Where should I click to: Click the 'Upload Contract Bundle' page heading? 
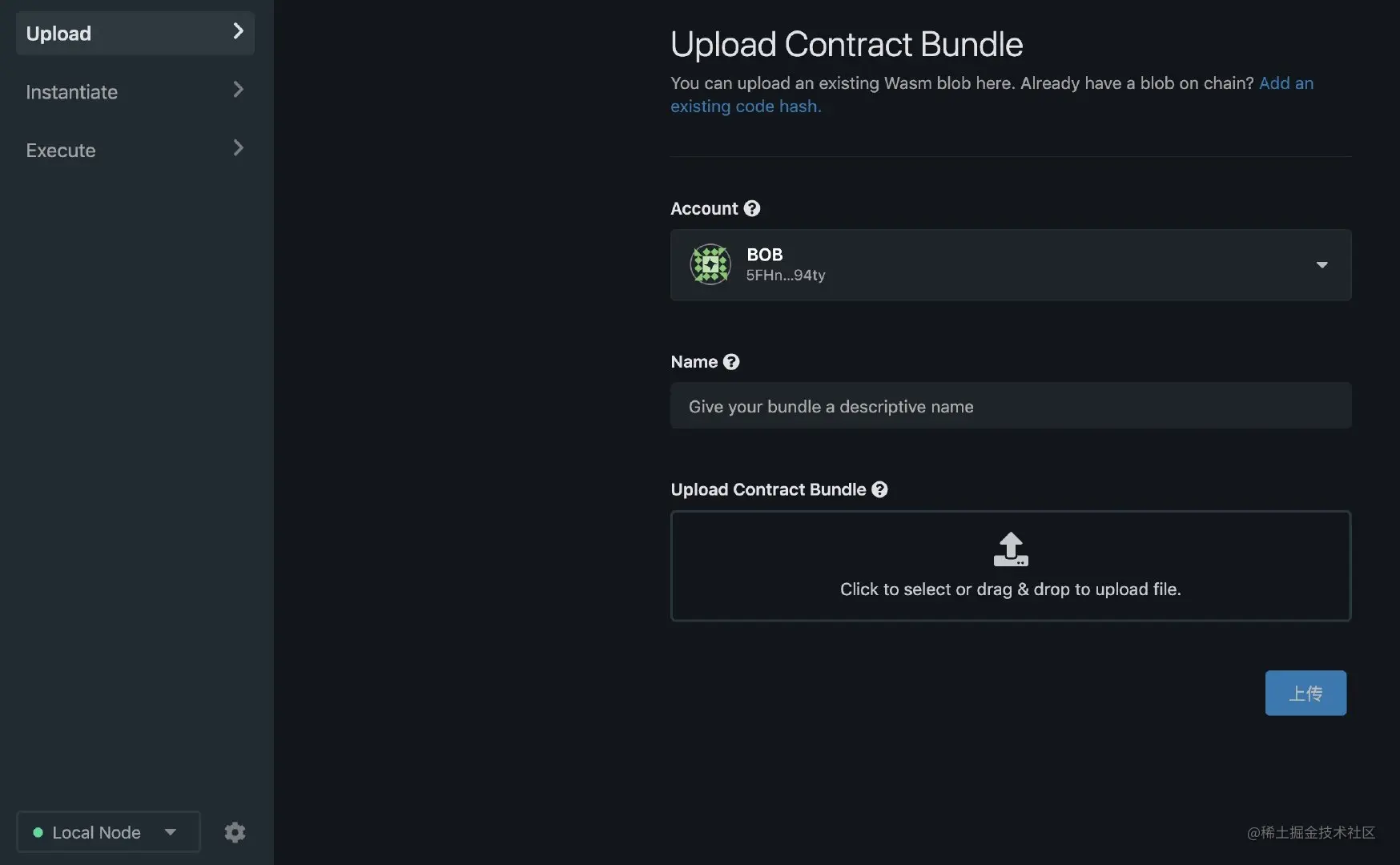pyautogui.click(x=847, y=44)
